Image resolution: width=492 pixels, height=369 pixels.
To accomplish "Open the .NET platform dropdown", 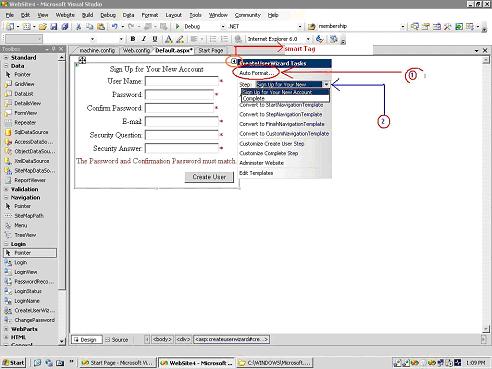I will 300,26.
